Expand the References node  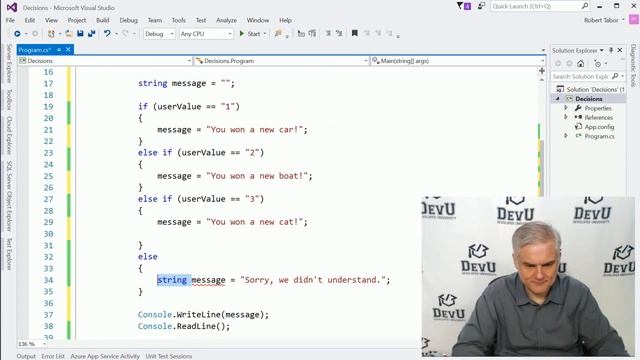[566, 117]
